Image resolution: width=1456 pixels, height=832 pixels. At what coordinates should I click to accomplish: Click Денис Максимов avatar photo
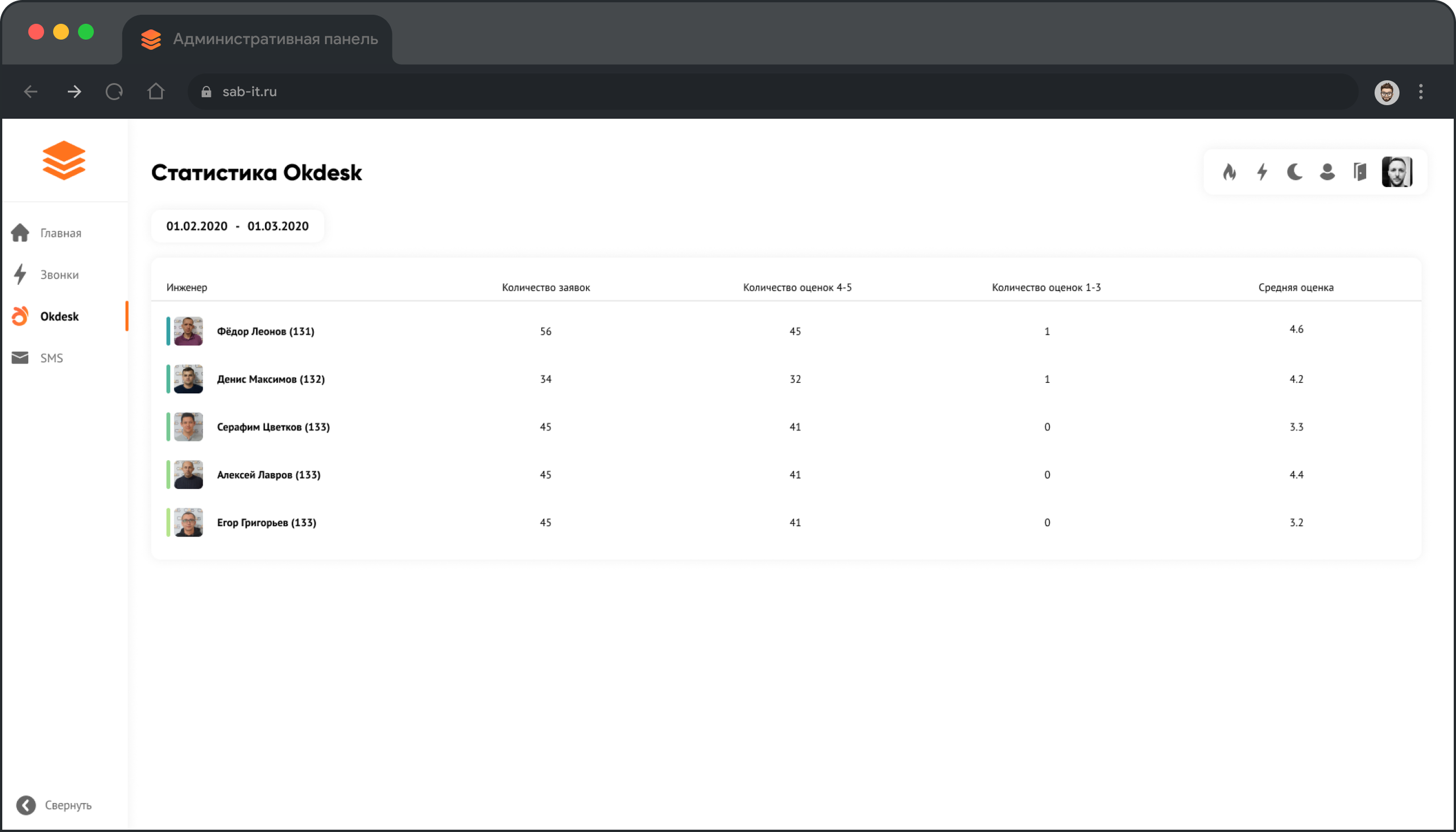[x=188, y=379]
